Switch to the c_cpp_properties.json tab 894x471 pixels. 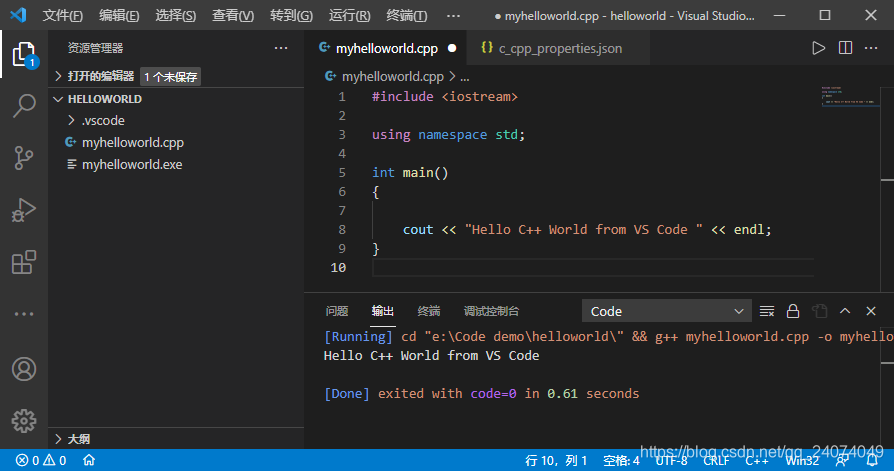coord(560,48)
